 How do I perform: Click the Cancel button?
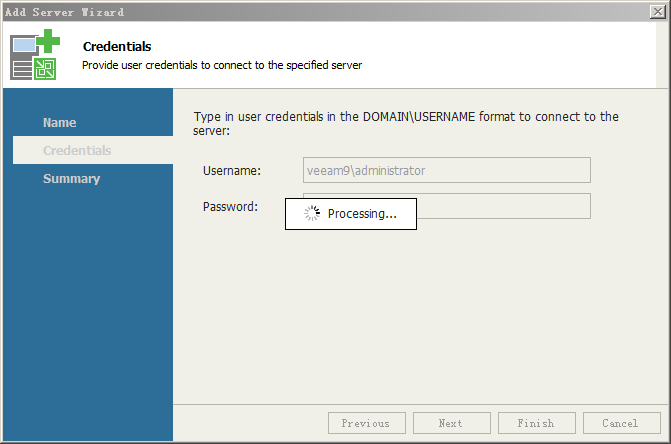pos(621,423)
